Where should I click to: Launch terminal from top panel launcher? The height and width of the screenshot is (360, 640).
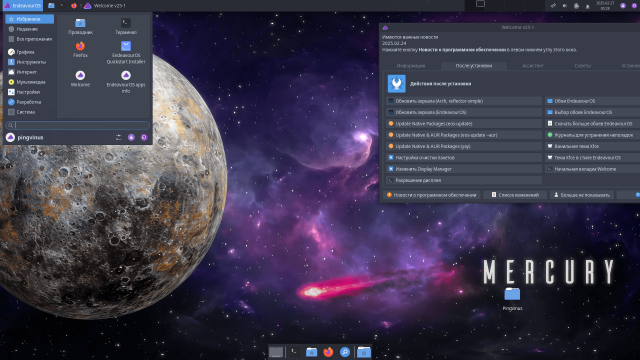[62, 6]
